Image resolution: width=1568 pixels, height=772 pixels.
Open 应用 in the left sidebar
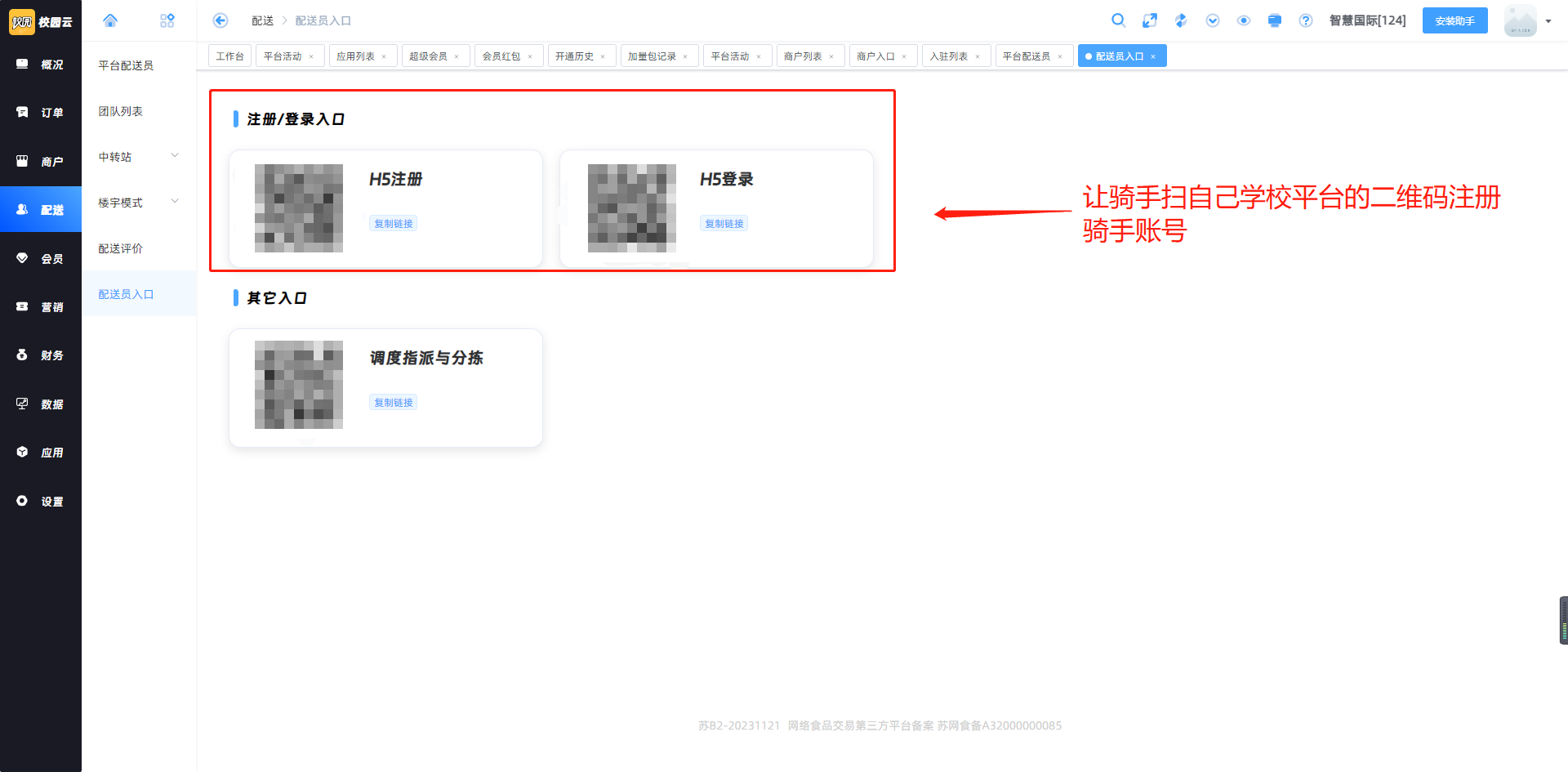[41, 453]
